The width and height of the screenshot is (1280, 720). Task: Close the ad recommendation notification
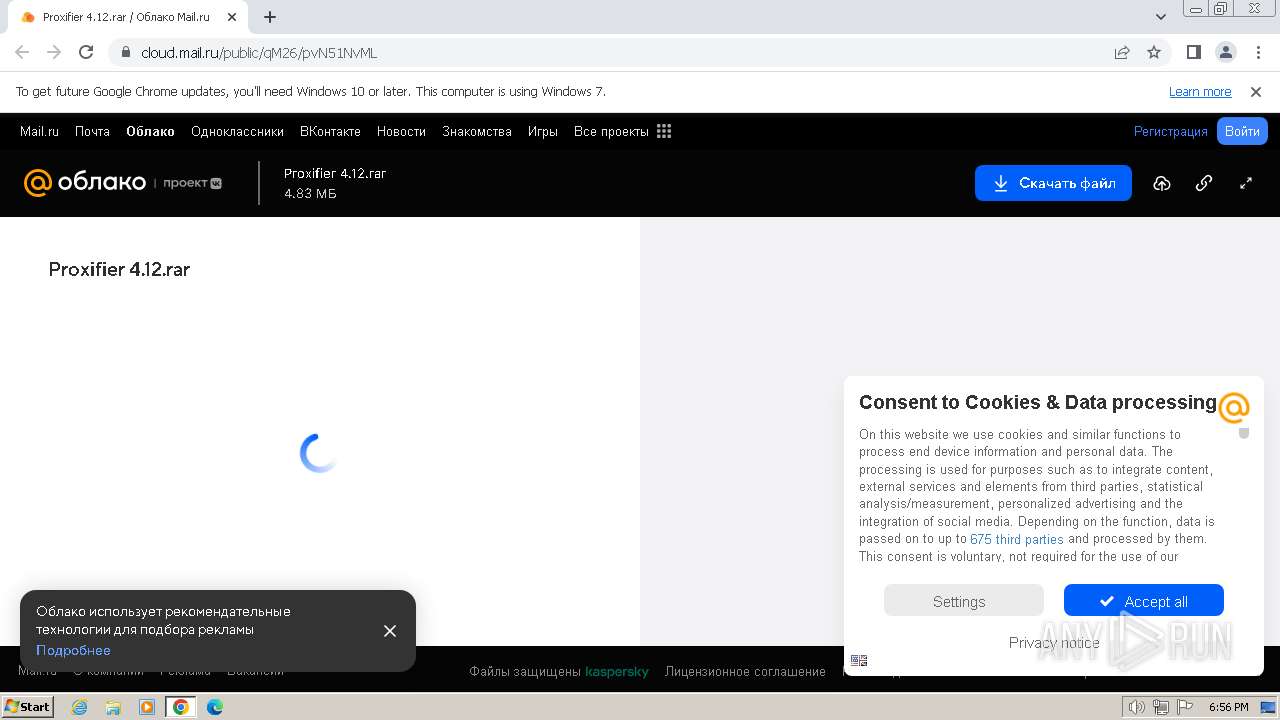[x=390, y=631]
